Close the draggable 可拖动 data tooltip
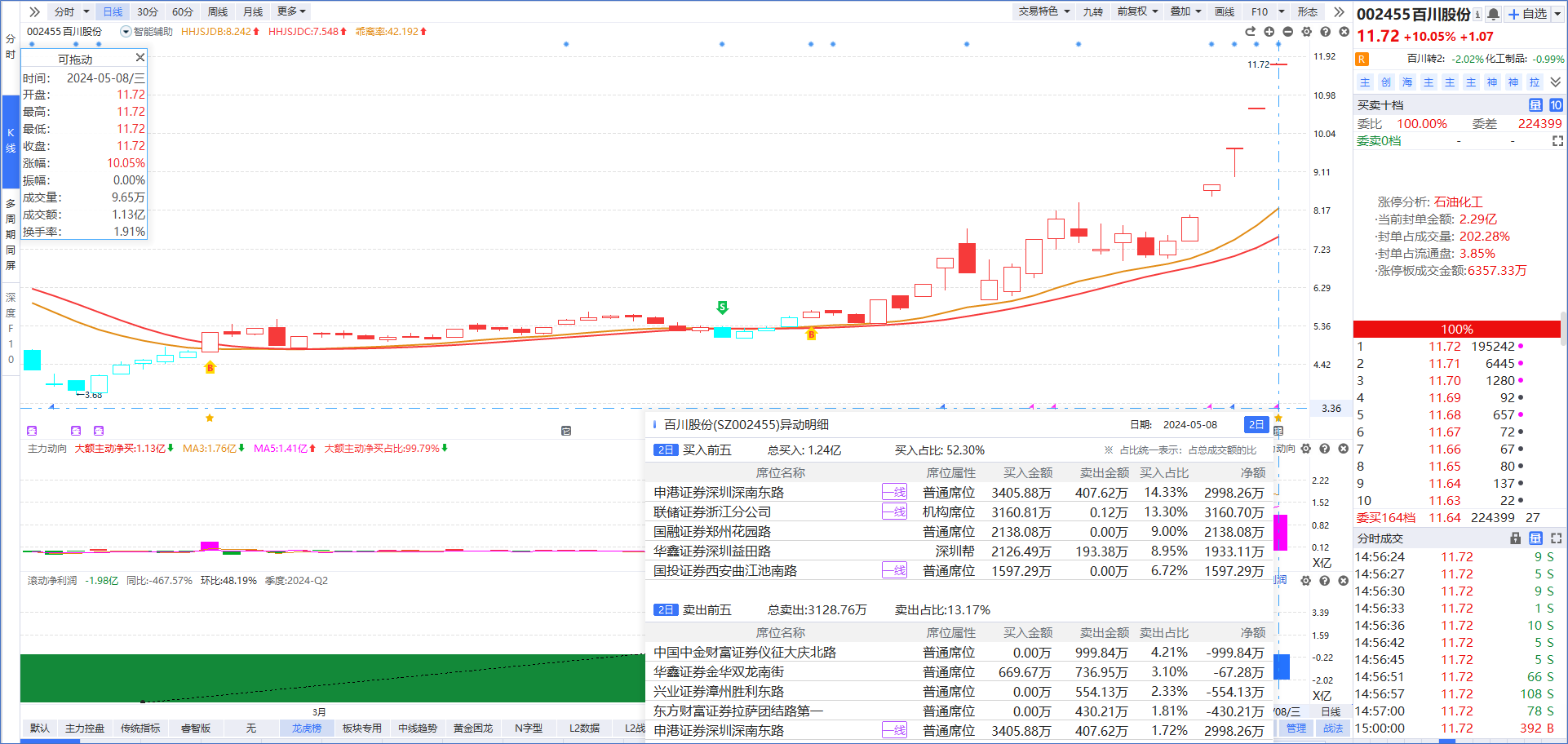Screen dimensions: 1568x744 coord(140,58)
